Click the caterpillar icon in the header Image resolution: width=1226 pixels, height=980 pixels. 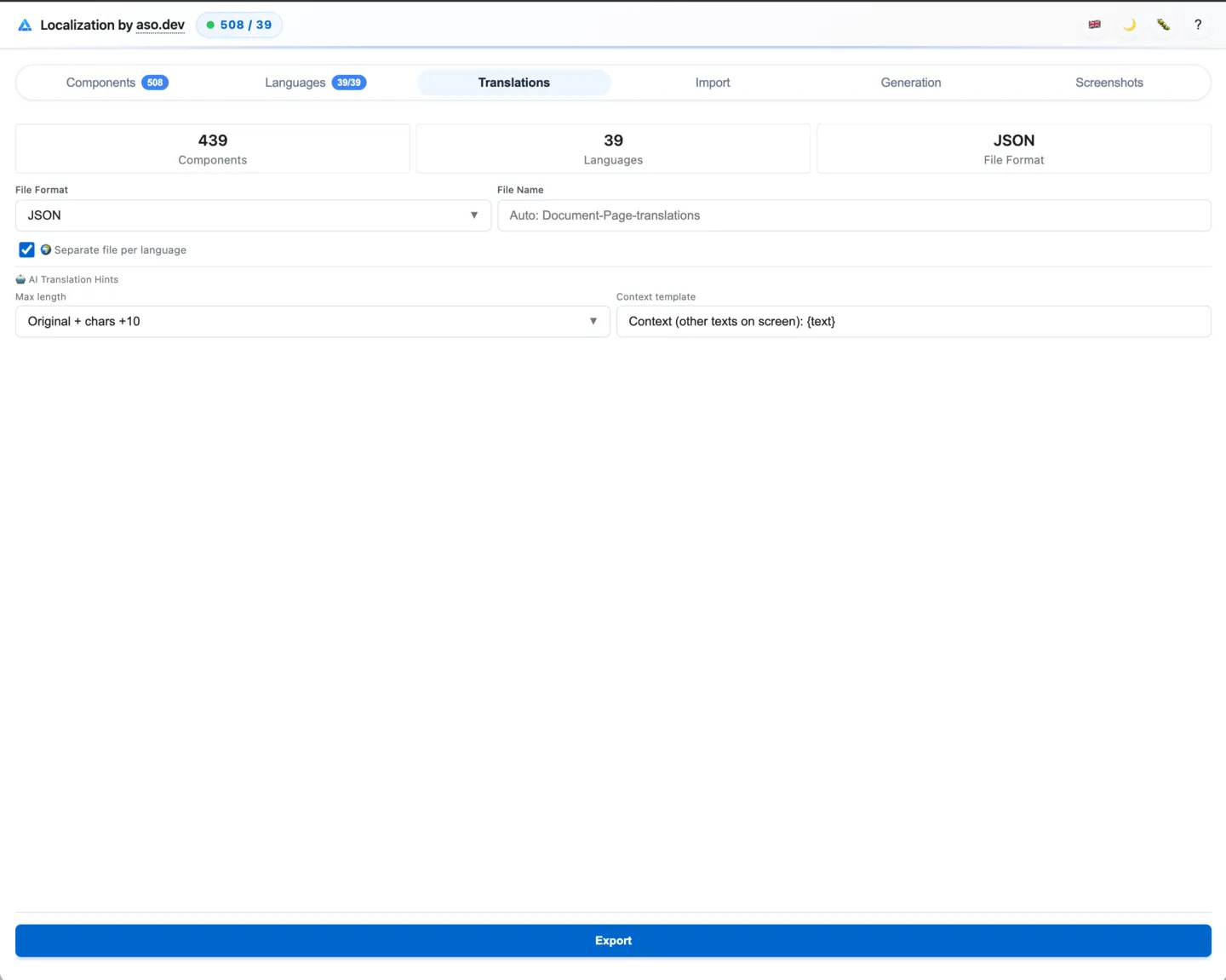[1163, 25]
